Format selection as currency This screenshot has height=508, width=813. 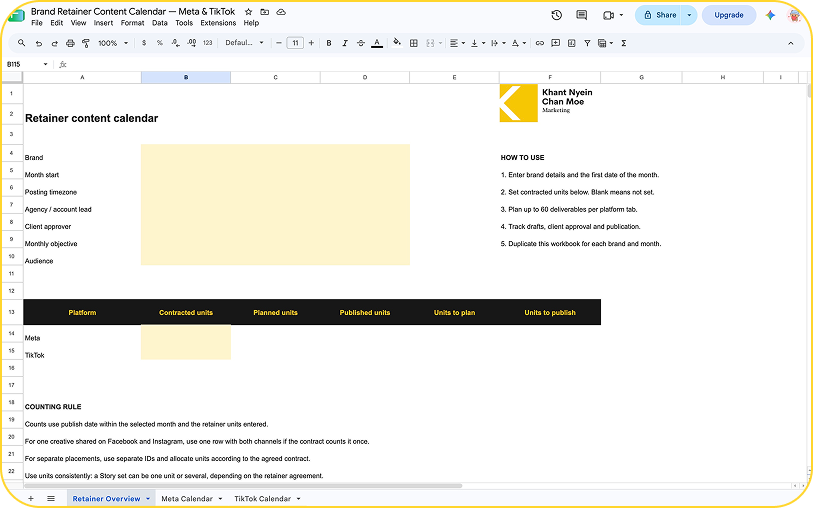coord(144,43)
